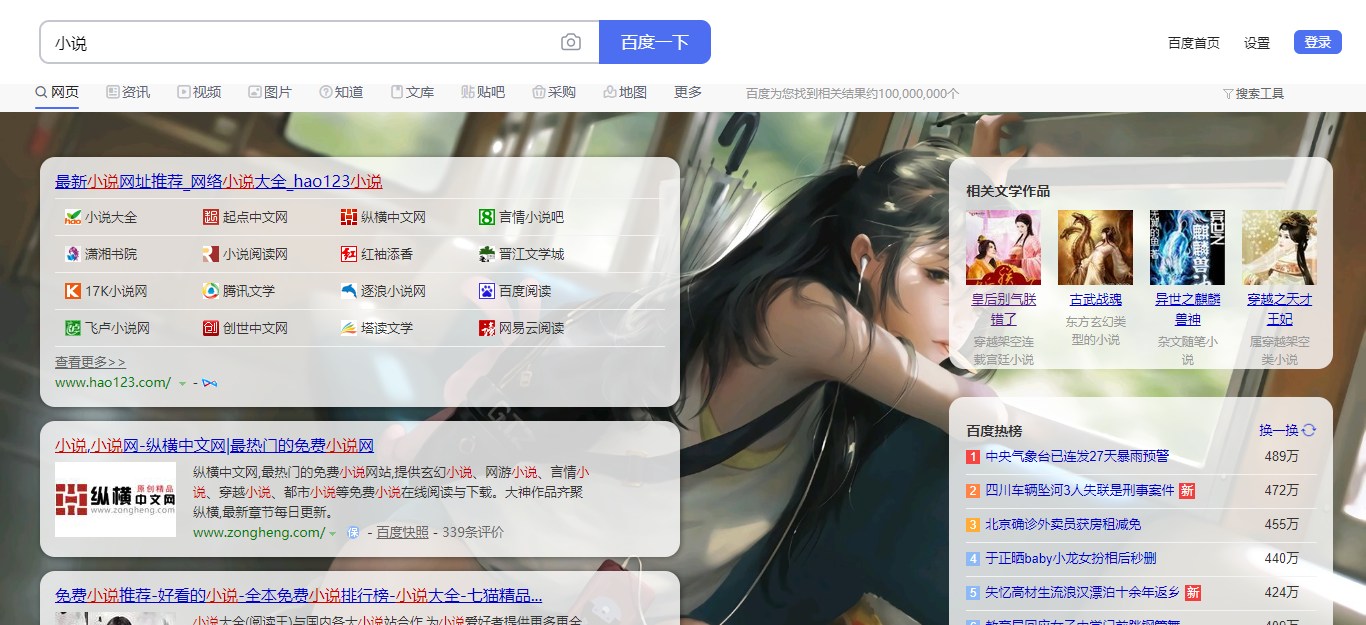This screenshot has height=625, width=1366.
Task: Switch to the 视频 search tab
Action: coord(199,91)
